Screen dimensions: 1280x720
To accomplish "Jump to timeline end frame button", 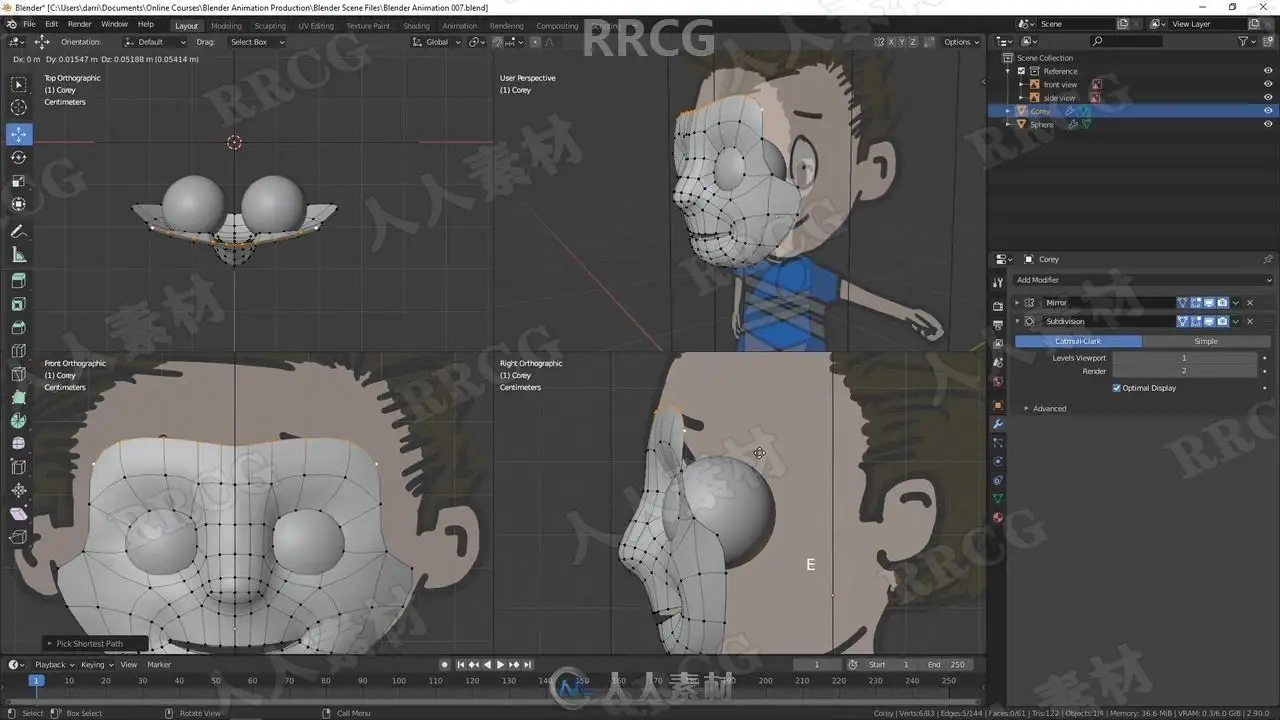I will (527, 665).
